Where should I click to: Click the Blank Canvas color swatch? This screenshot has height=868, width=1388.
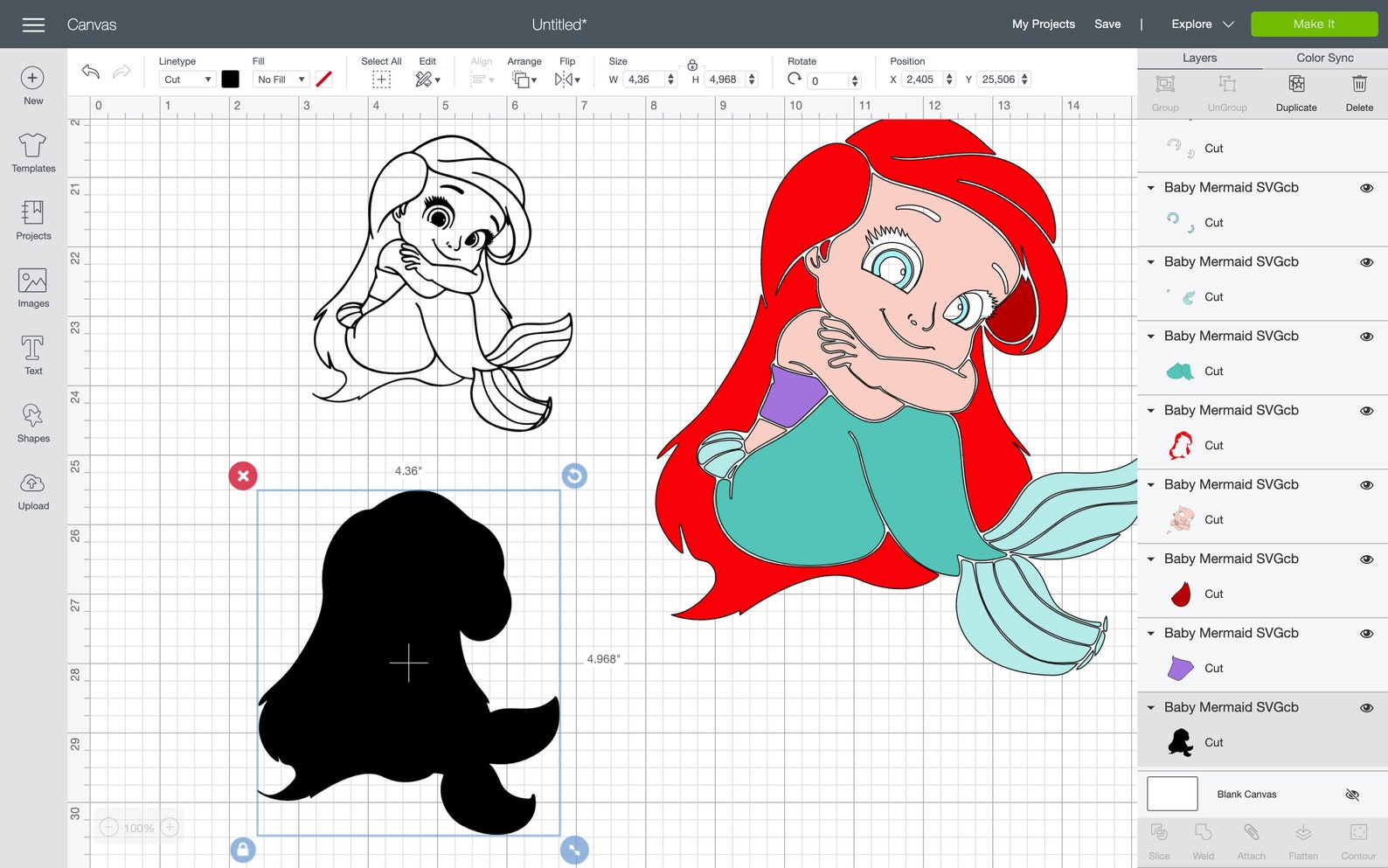tap(1172, 794)
